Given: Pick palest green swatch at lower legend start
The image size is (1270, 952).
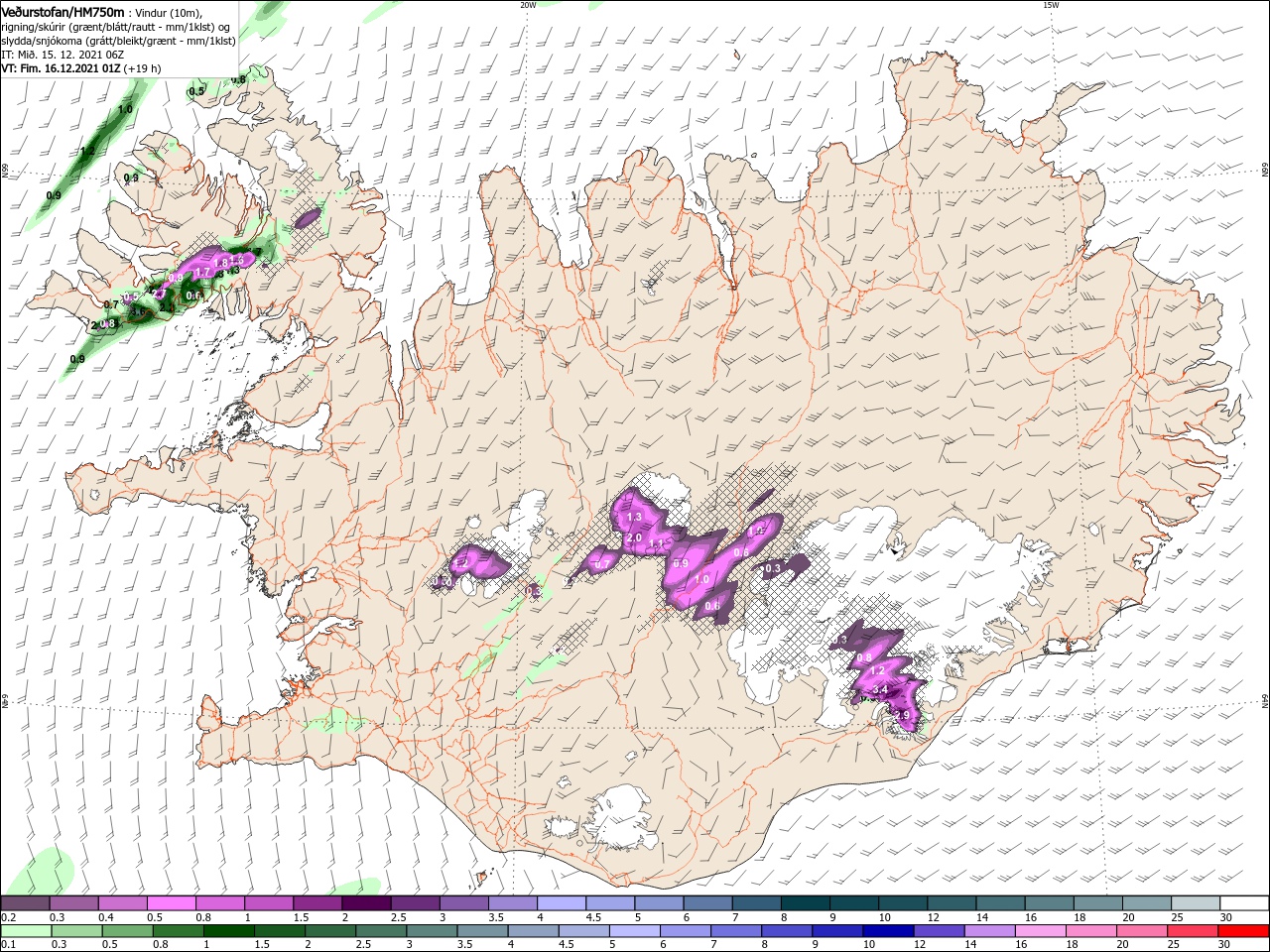Looking at the screenshot, I should (26, 931).
